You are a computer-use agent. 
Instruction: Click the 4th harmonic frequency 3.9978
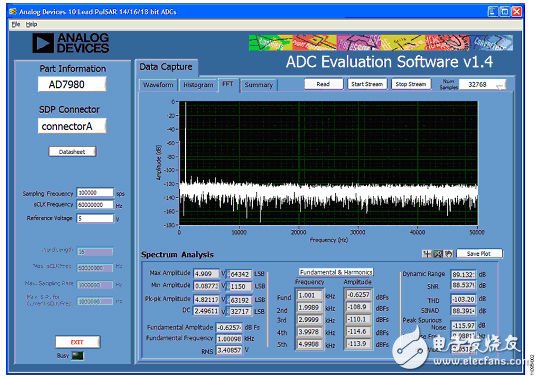tap(309, 332)
